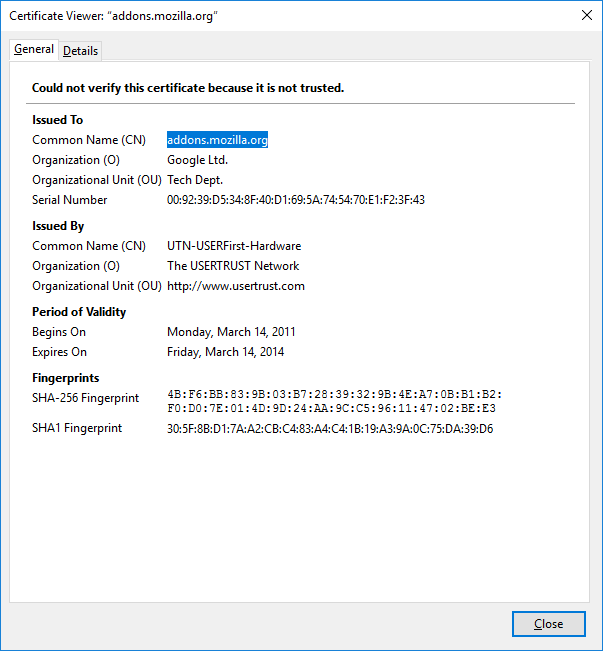
Task: Select the SHA1 fingerprint value 30:5F:8B
Action: click(330, 428)
